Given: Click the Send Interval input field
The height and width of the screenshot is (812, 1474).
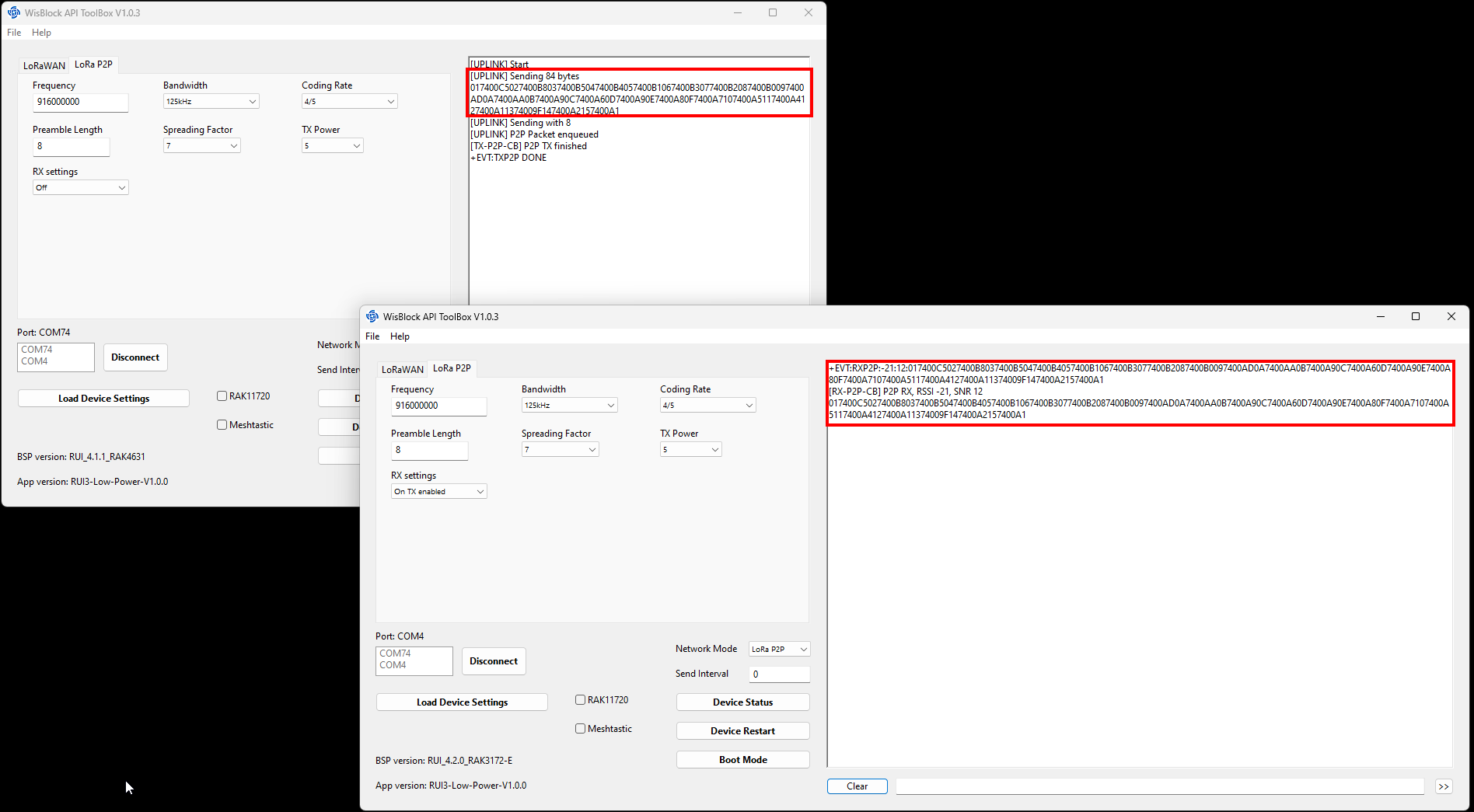Looking at the screenshot, I should tap(779, 674).
